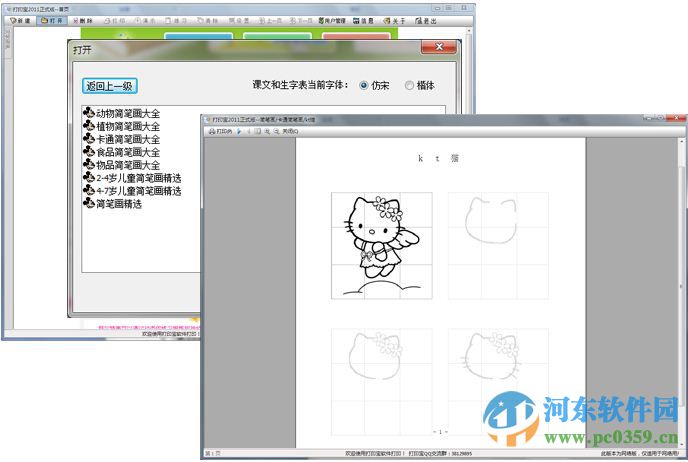The image size is (688, 462).
Task: Open 用户管理 (User management) in the main toolbar
Action: [332, 21]
